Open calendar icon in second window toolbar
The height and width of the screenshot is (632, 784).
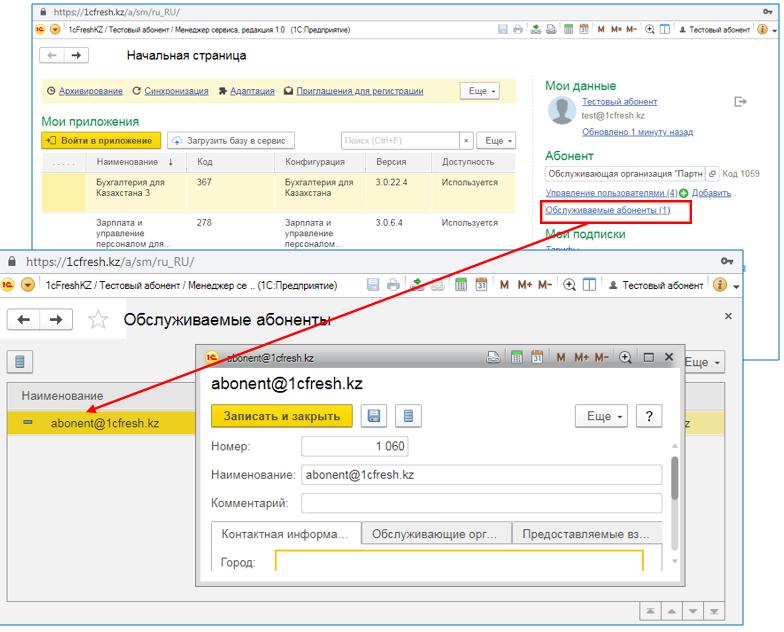481,285
